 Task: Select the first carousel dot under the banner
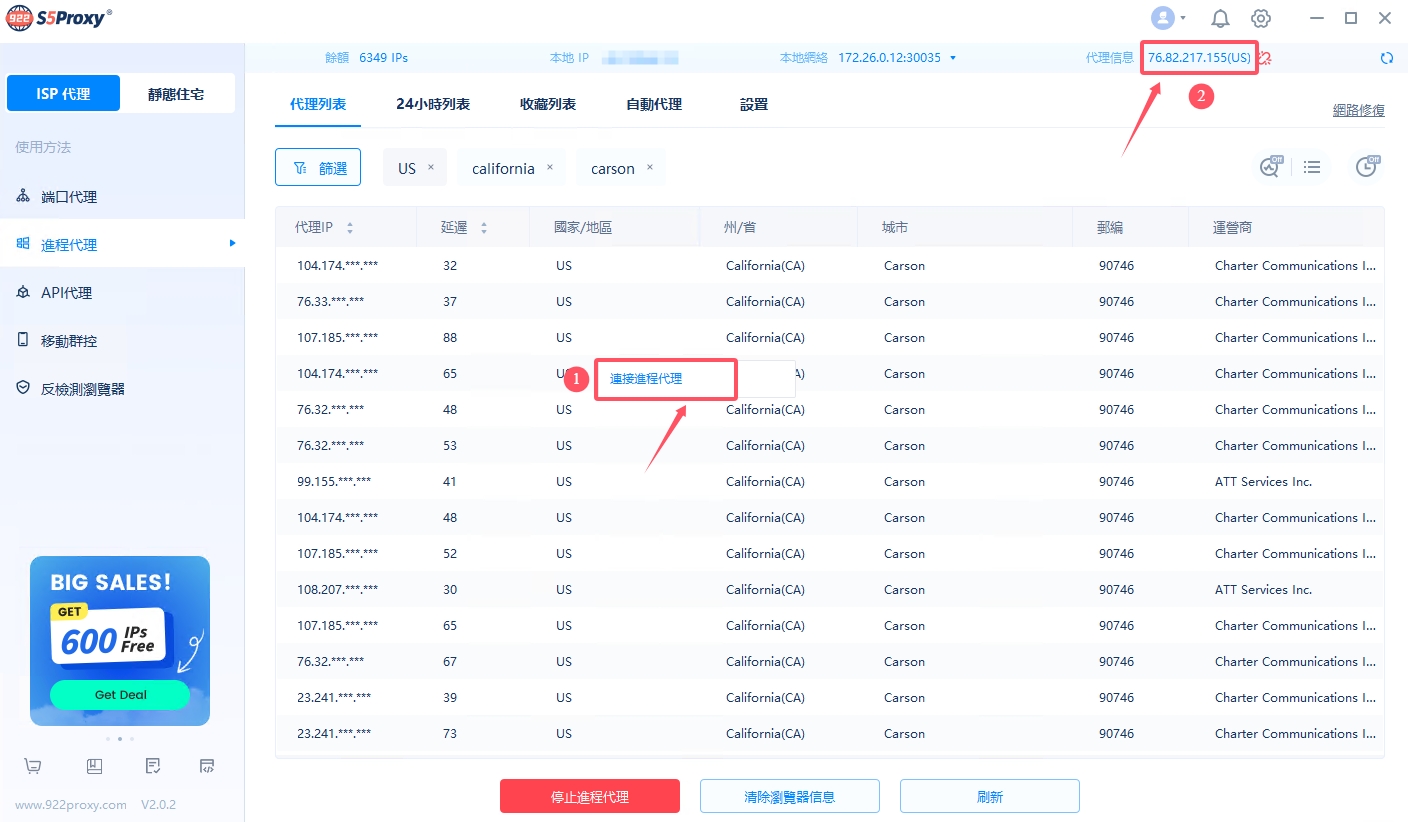coord(107,739)
